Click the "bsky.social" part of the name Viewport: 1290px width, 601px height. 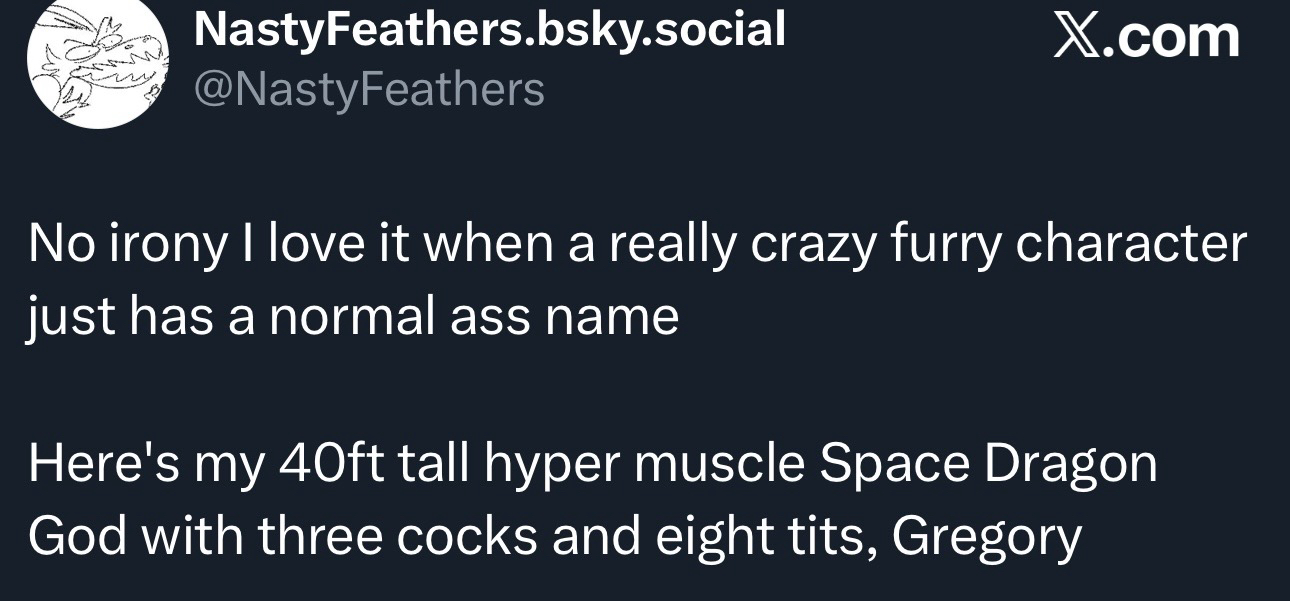click(x=662, y=30)
